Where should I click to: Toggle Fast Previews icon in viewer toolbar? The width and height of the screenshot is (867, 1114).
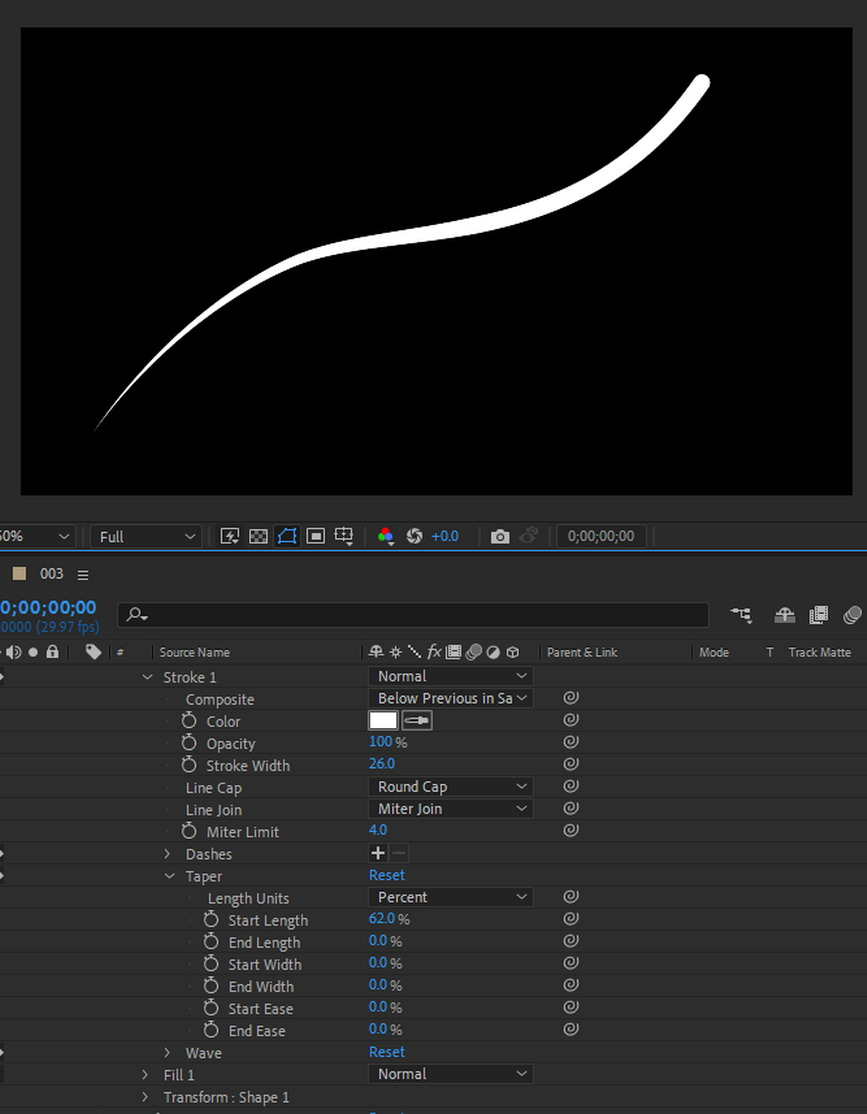point(230,536)
